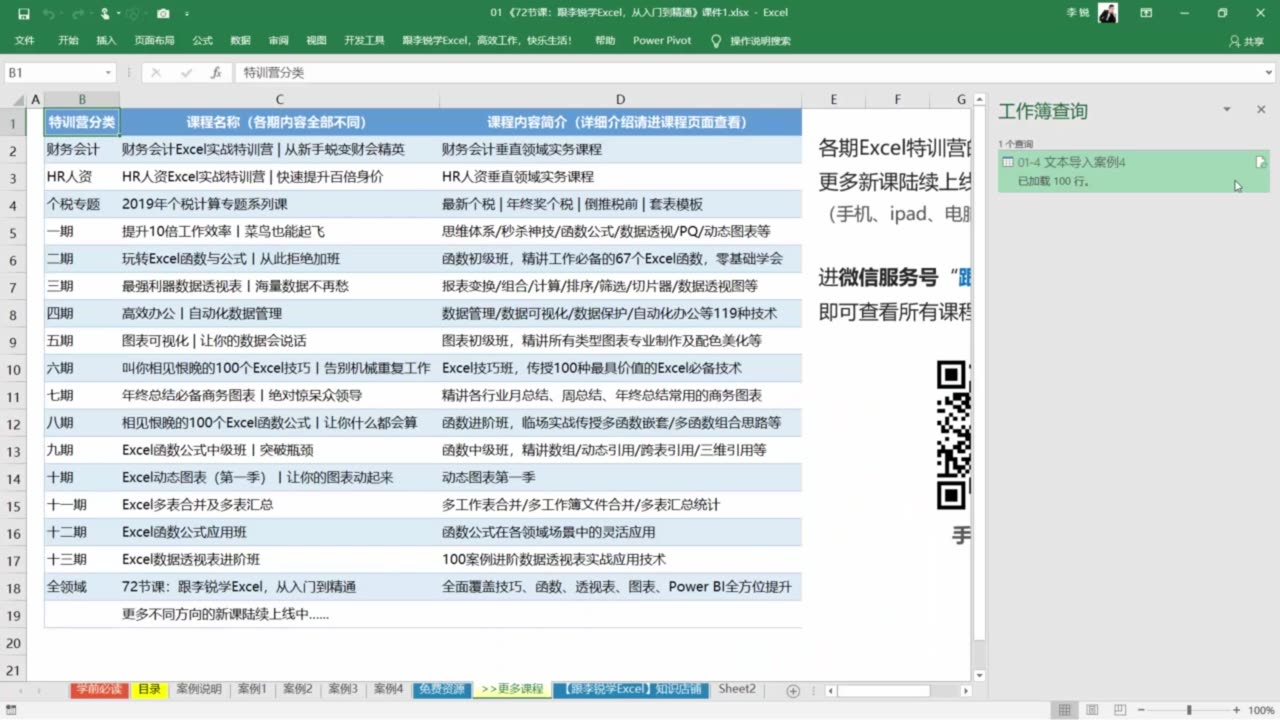
Task: Open the 公式 ribbon tab
Action: pyautogui.click(x=202, y=41)
